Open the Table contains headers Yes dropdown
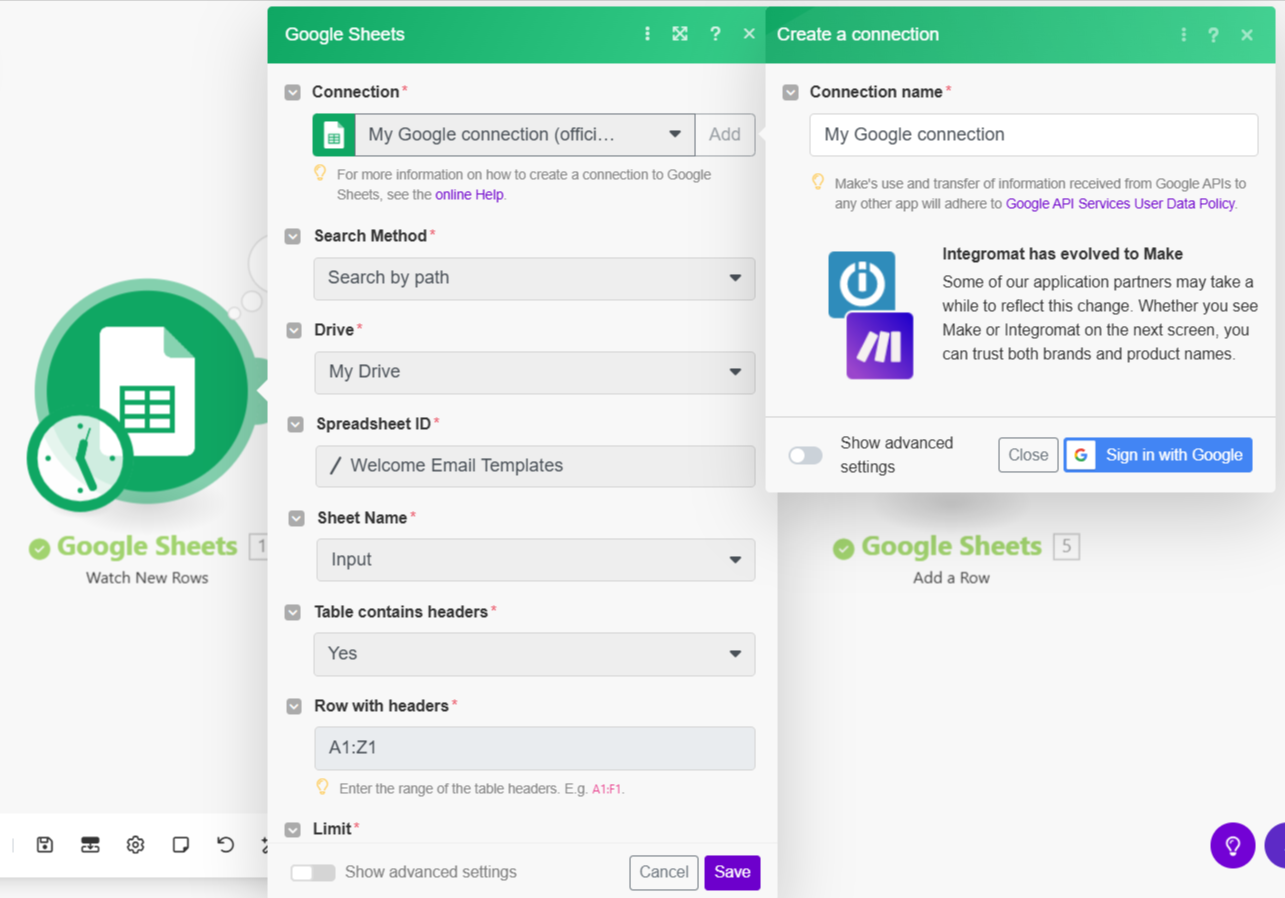Screen dimensions: 1285x898 (534, 654)
